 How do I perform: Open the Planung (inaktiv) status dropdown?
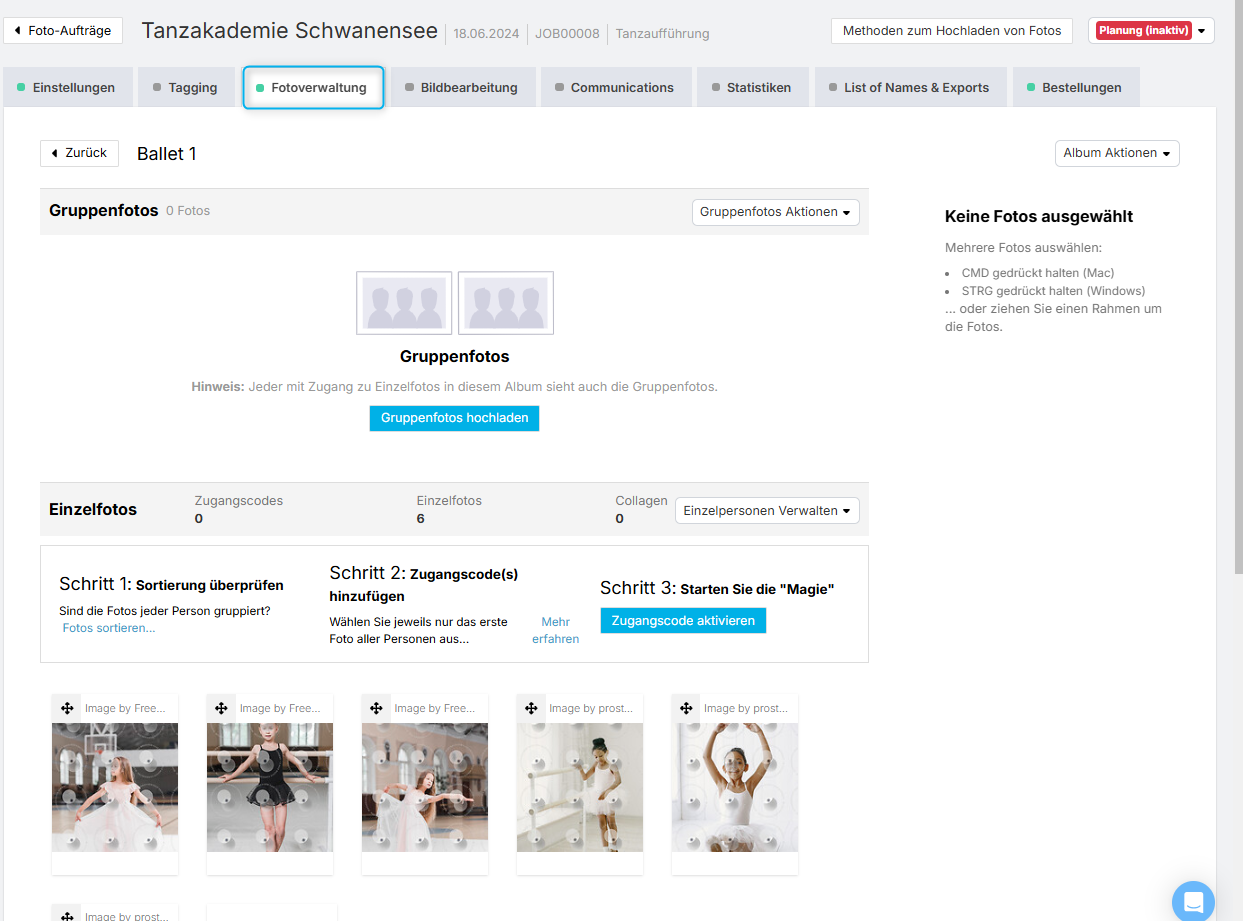click(x=1152, y=31)
